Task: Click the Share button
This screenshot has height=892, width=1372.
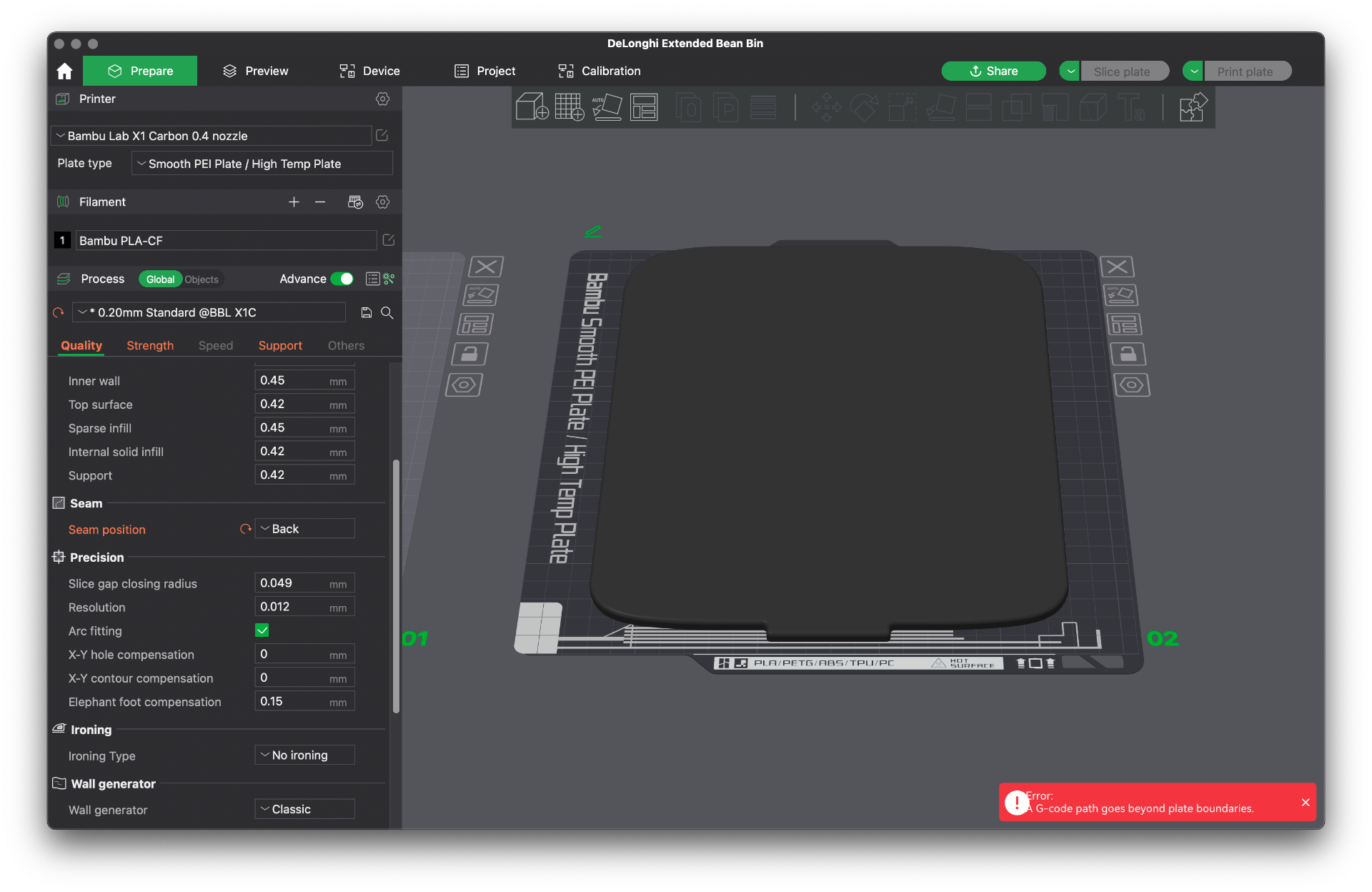Action: pyautogui.click(x=993, y=71)
